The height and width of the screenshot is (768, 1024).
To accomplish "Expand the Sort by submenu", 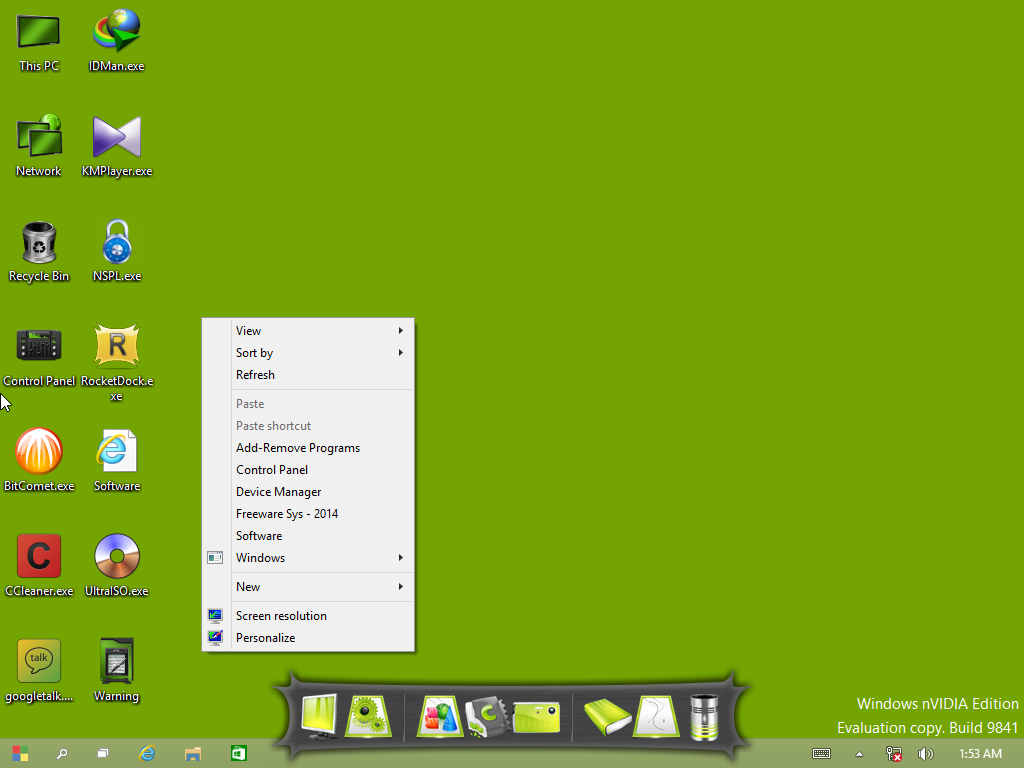I will [300, 352].
